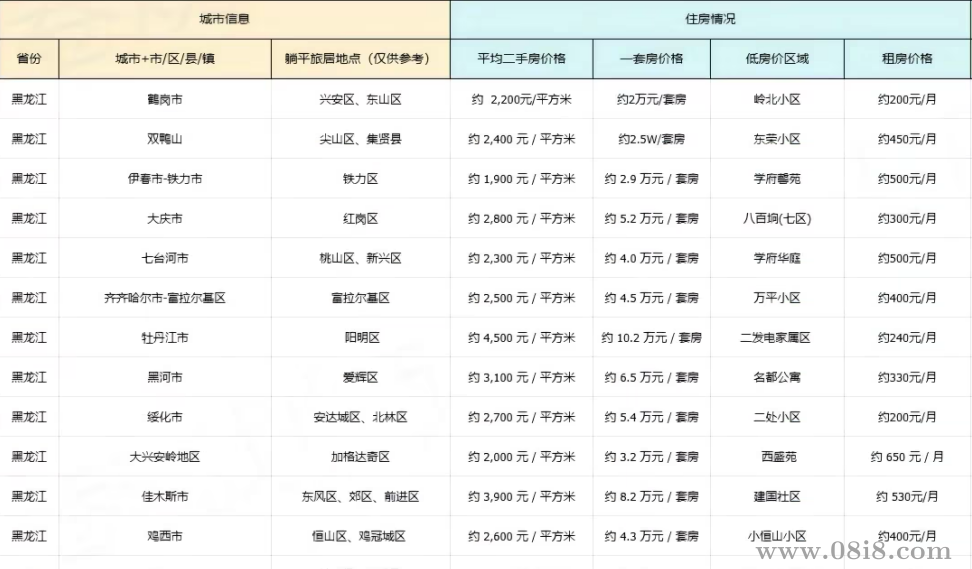This screenshot has width=972, height=569.
Task: Click the 低房价区域 column header
Action: (x=777, y=59)
